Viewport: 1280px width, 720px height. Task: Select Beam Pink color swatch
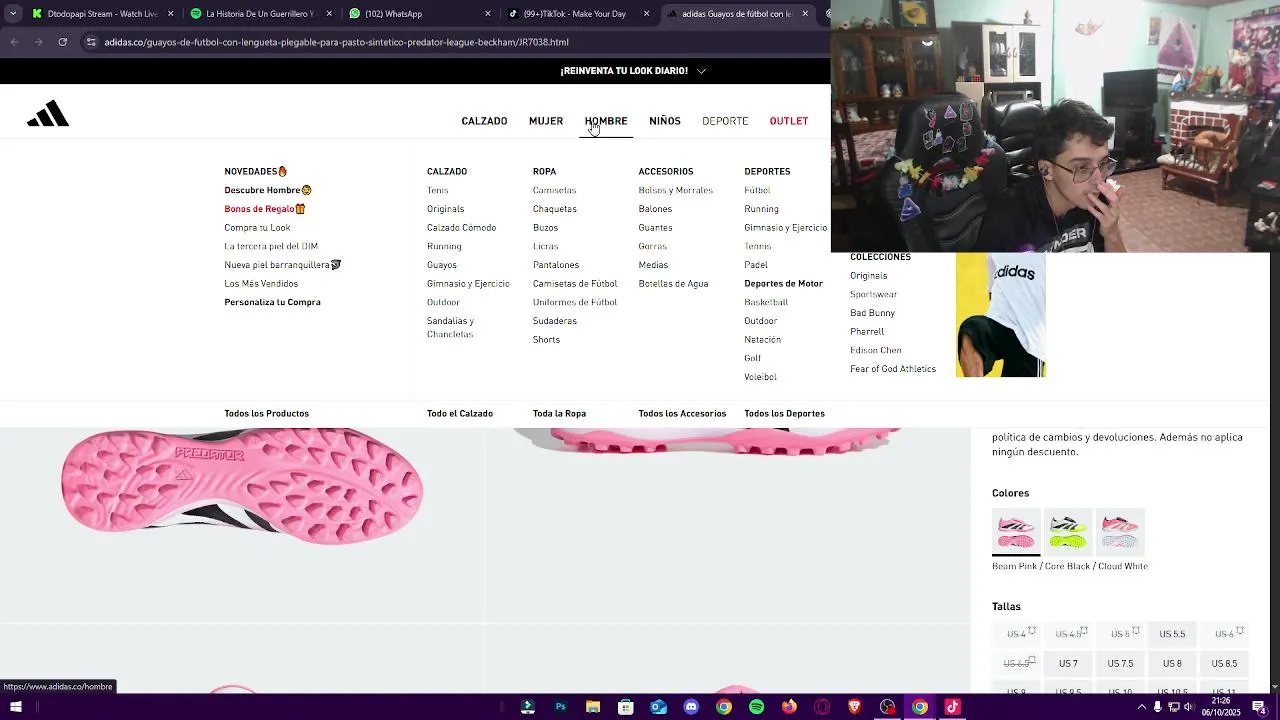click(x=1016, y=531)
